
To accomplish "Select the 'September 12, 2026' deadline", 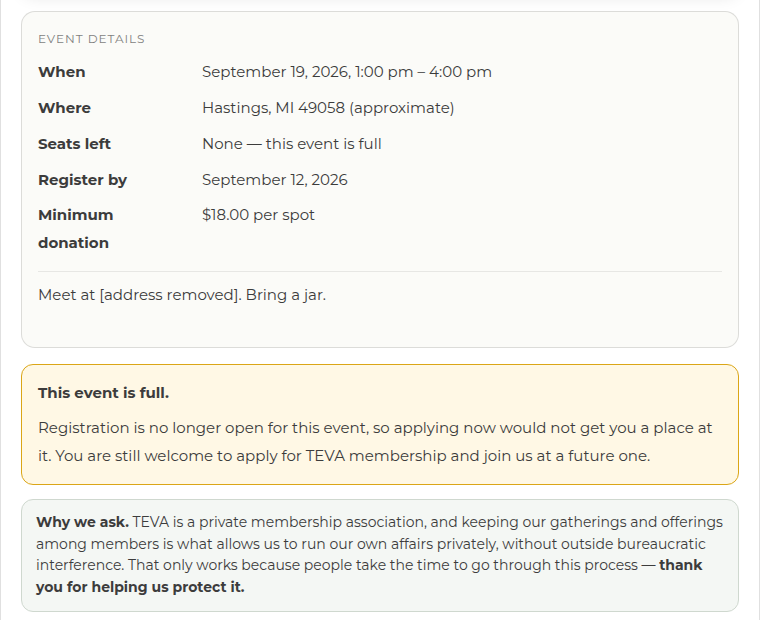I will click(275, 180).
